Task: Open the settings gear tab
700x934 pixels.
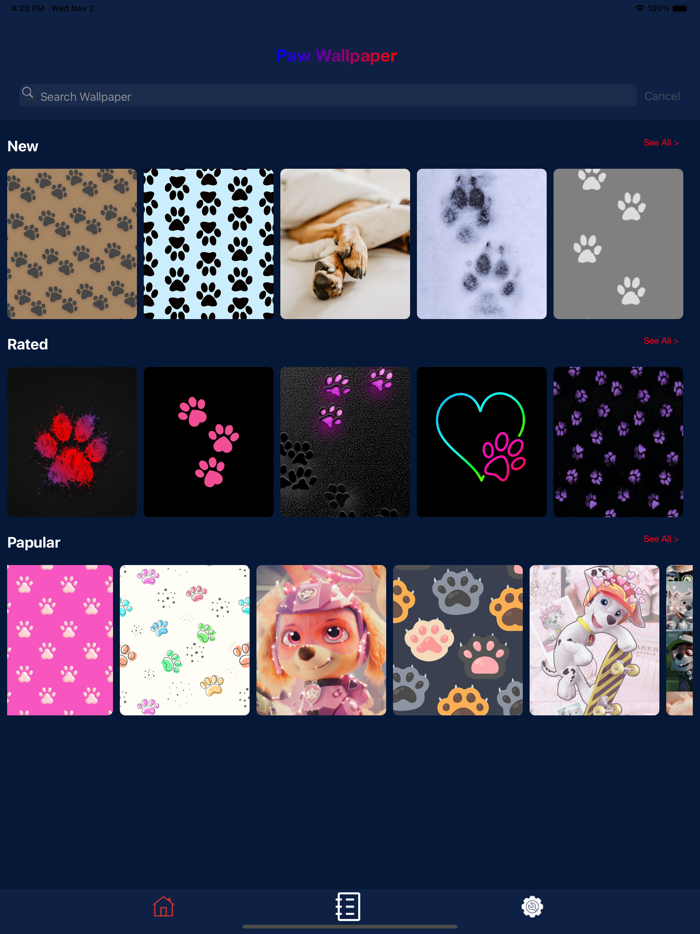Action: tap(532, 907)
